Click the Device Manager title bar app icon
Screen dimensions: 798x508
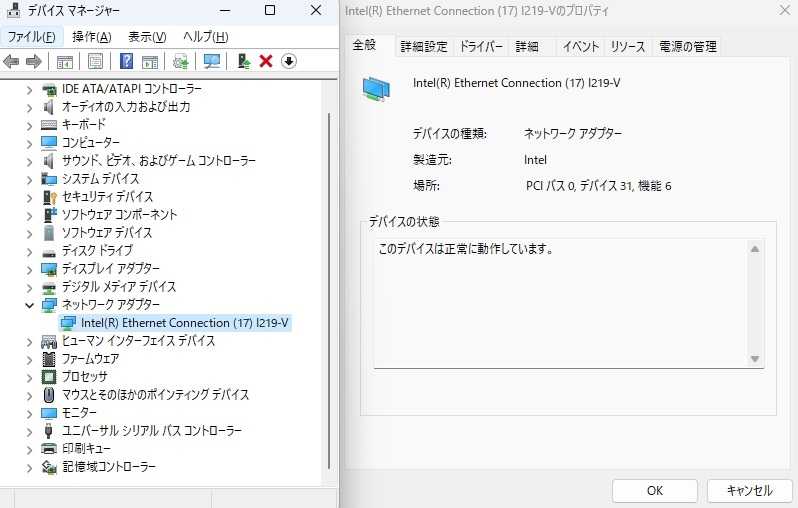click(x=13, y=10)
